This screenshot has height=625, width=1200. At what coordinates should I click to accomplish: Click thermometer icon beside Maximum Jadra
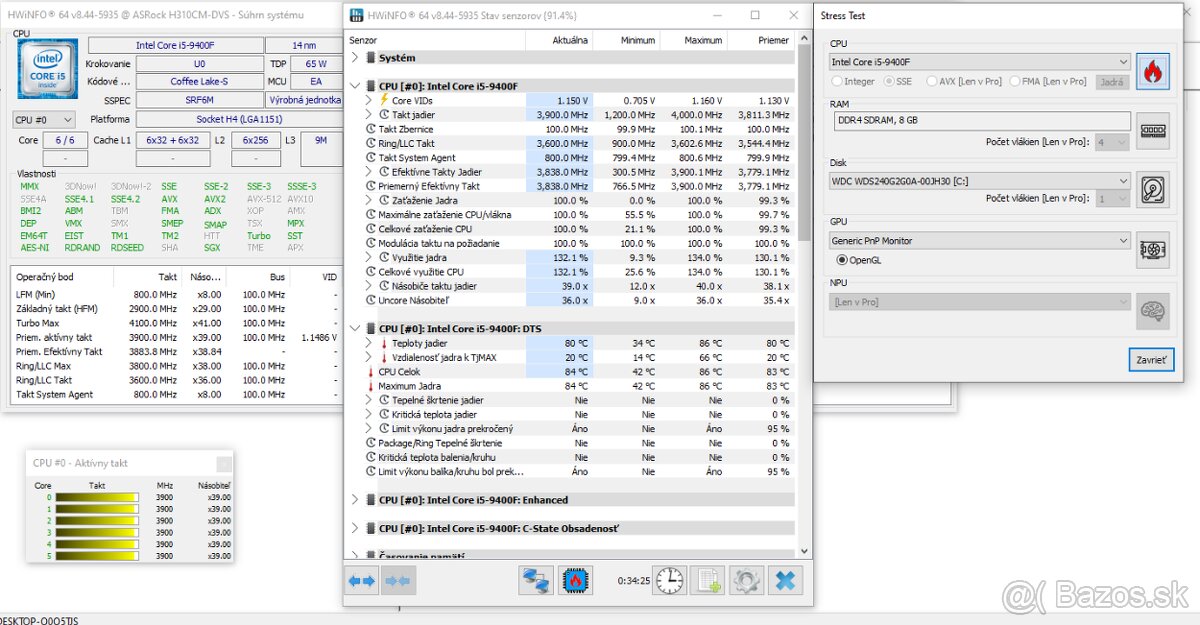371,386
